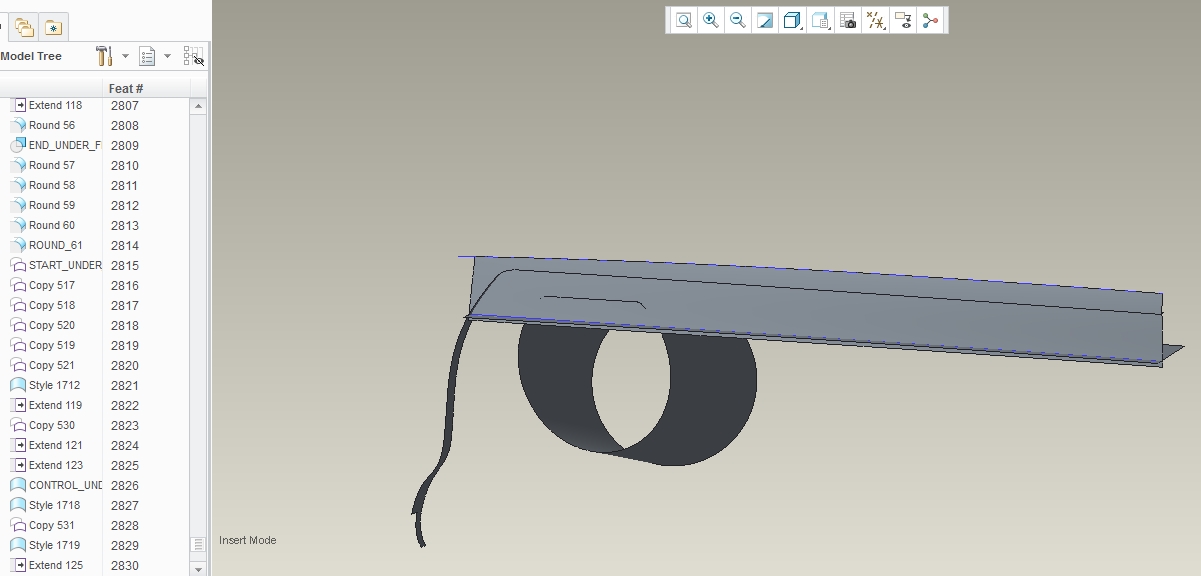Switch to the Folder Browser tab
The width and height of the screenshot is (1201, 576).
(x=24, y=27)
